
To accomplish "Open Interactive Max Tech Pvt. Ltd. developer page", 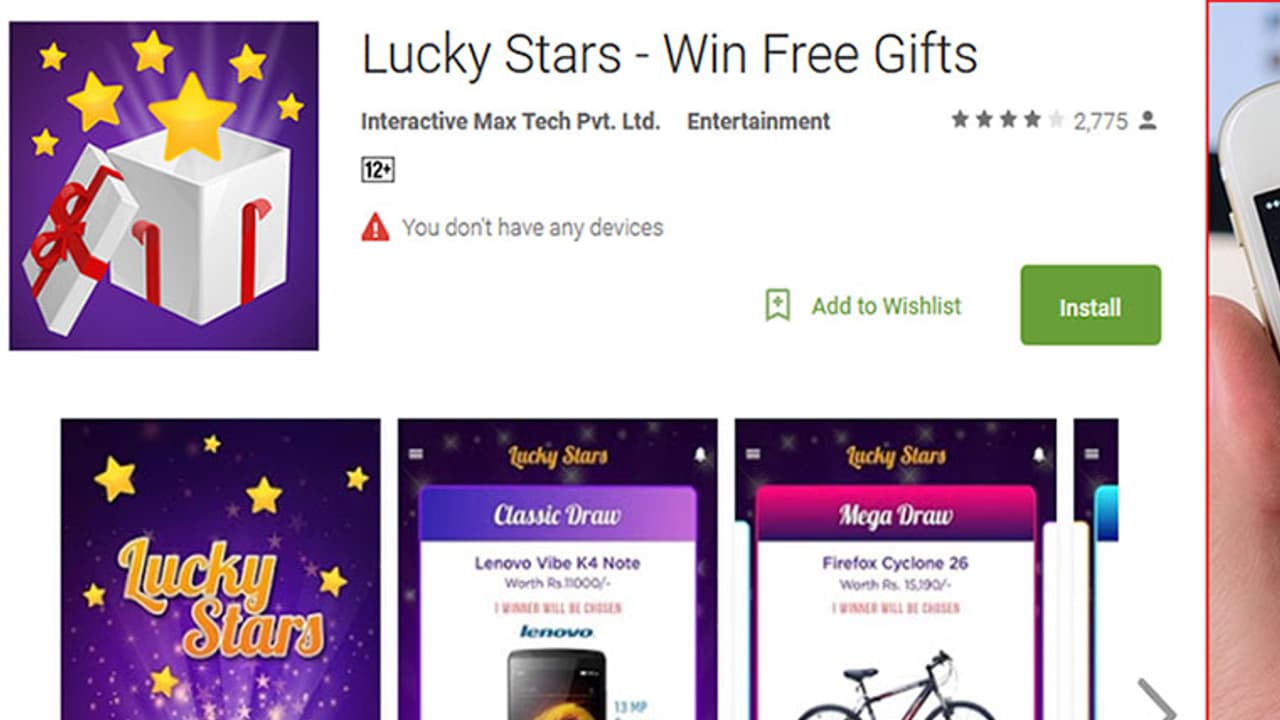I will coord(510,122).
